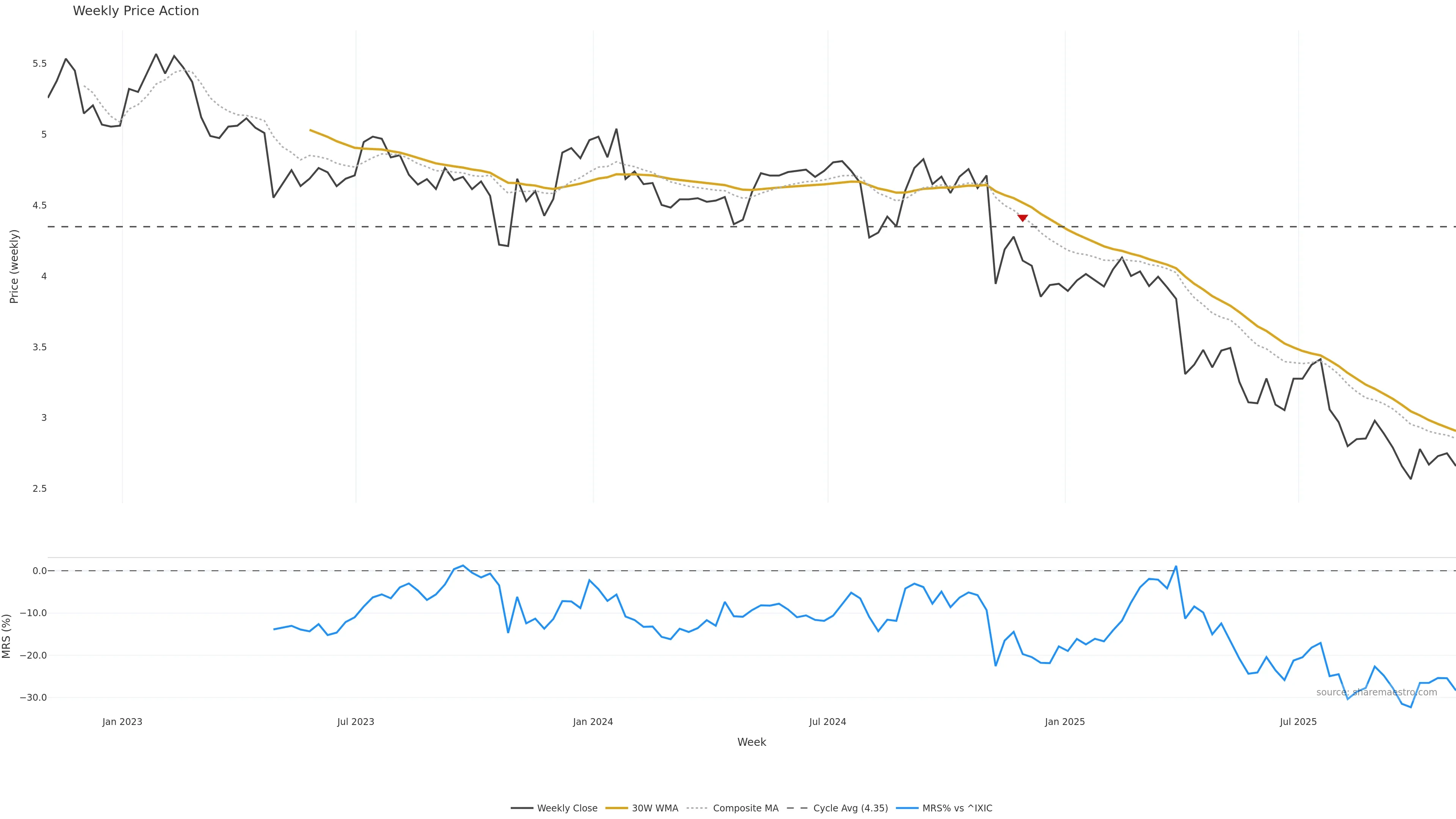This screenshot has height=819, width=1456.
Task: Select the Jan 2025 x-axis label
Action: [x=1065, y=722]
